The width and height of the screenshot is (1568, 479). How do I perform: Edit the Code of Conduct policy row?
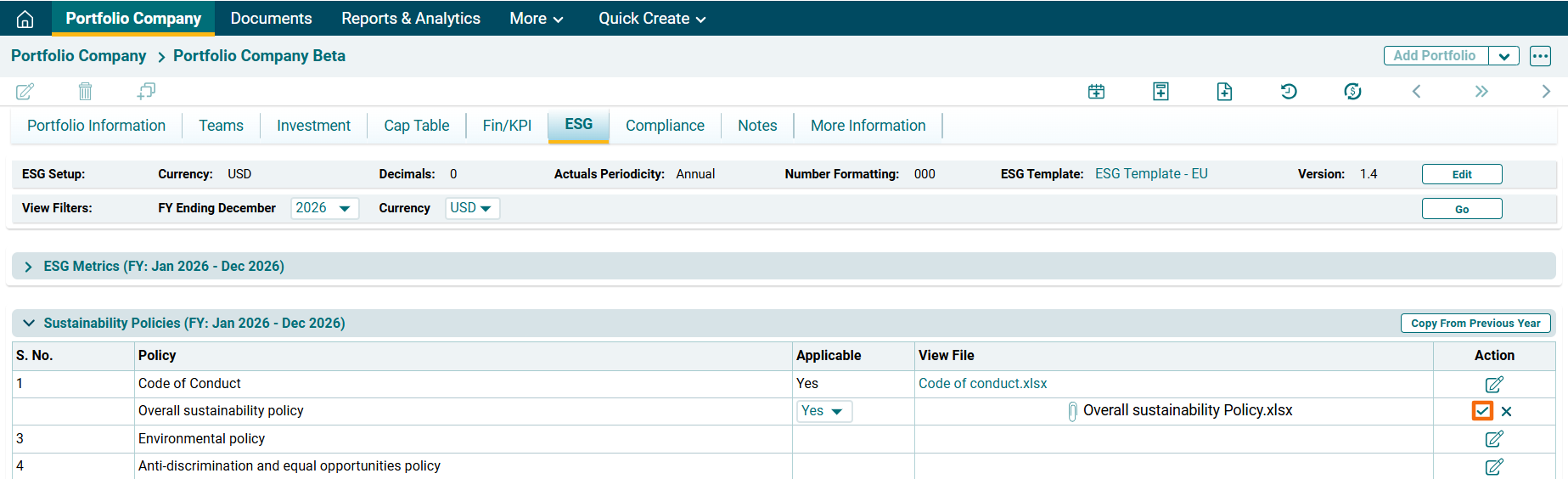pos(1493,384)
